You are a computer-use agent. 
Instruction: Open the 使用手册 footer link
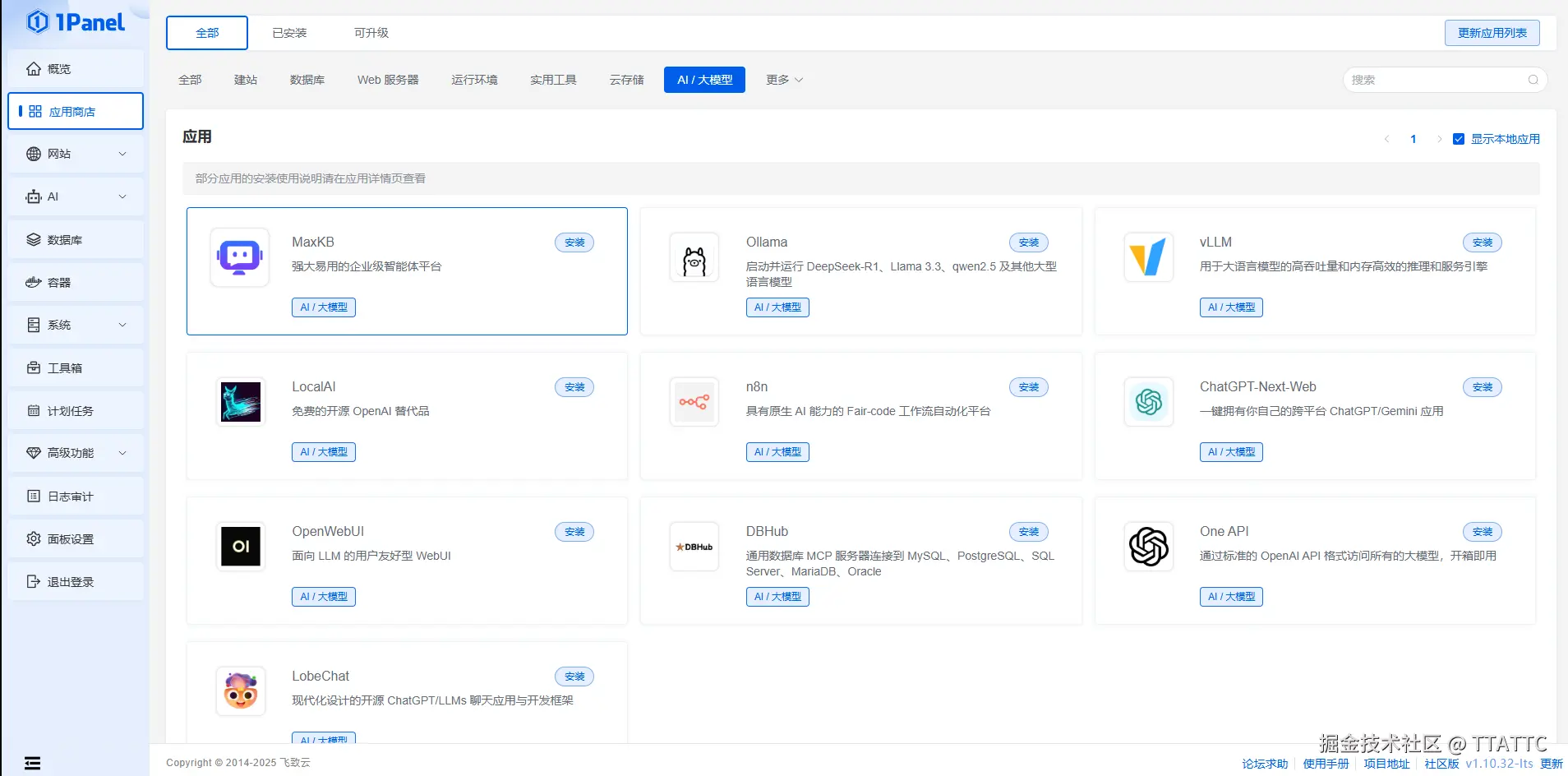coord(1326,764)
